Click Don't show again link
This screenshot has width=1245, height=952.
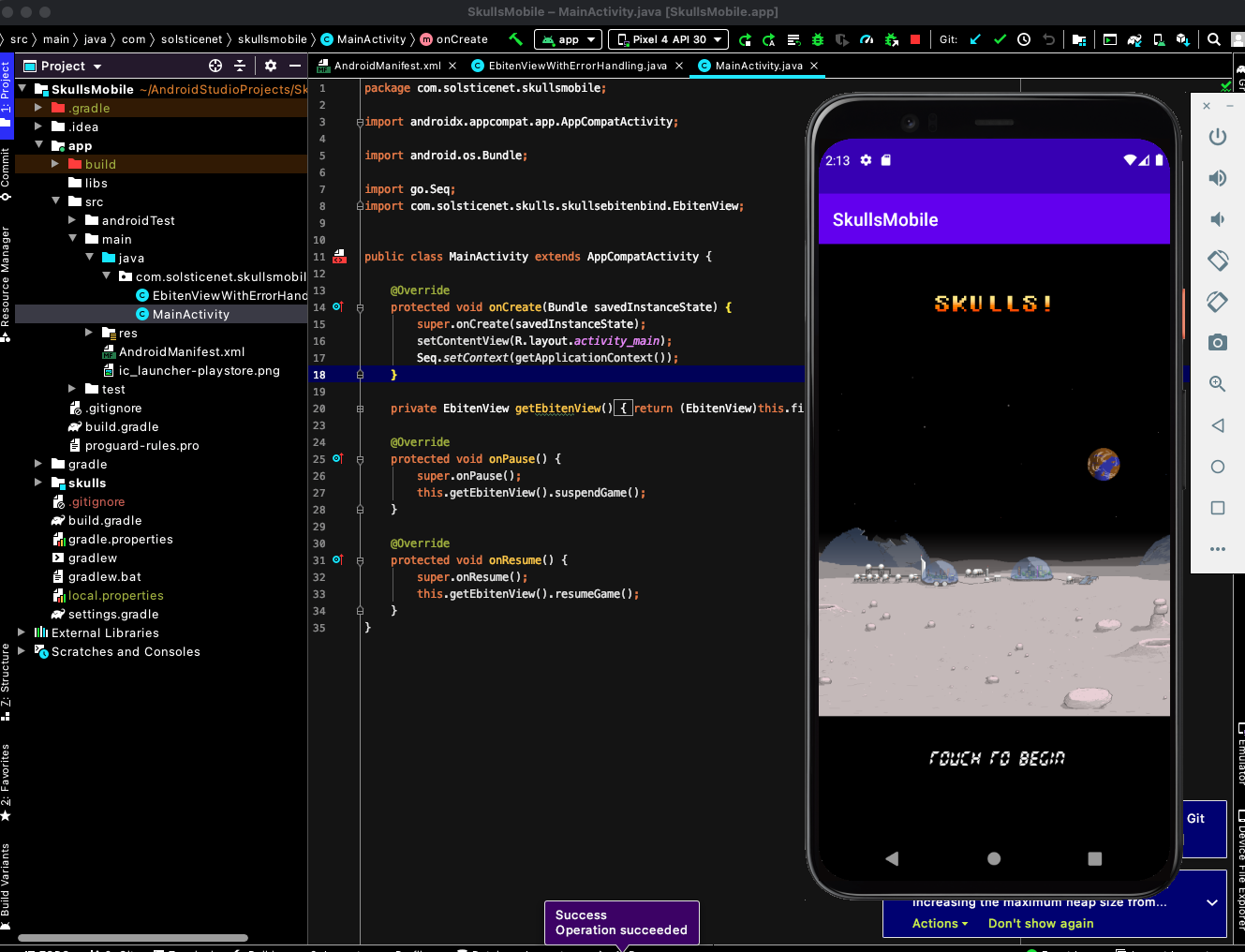pyautogui.click(x=1041, y=923)
